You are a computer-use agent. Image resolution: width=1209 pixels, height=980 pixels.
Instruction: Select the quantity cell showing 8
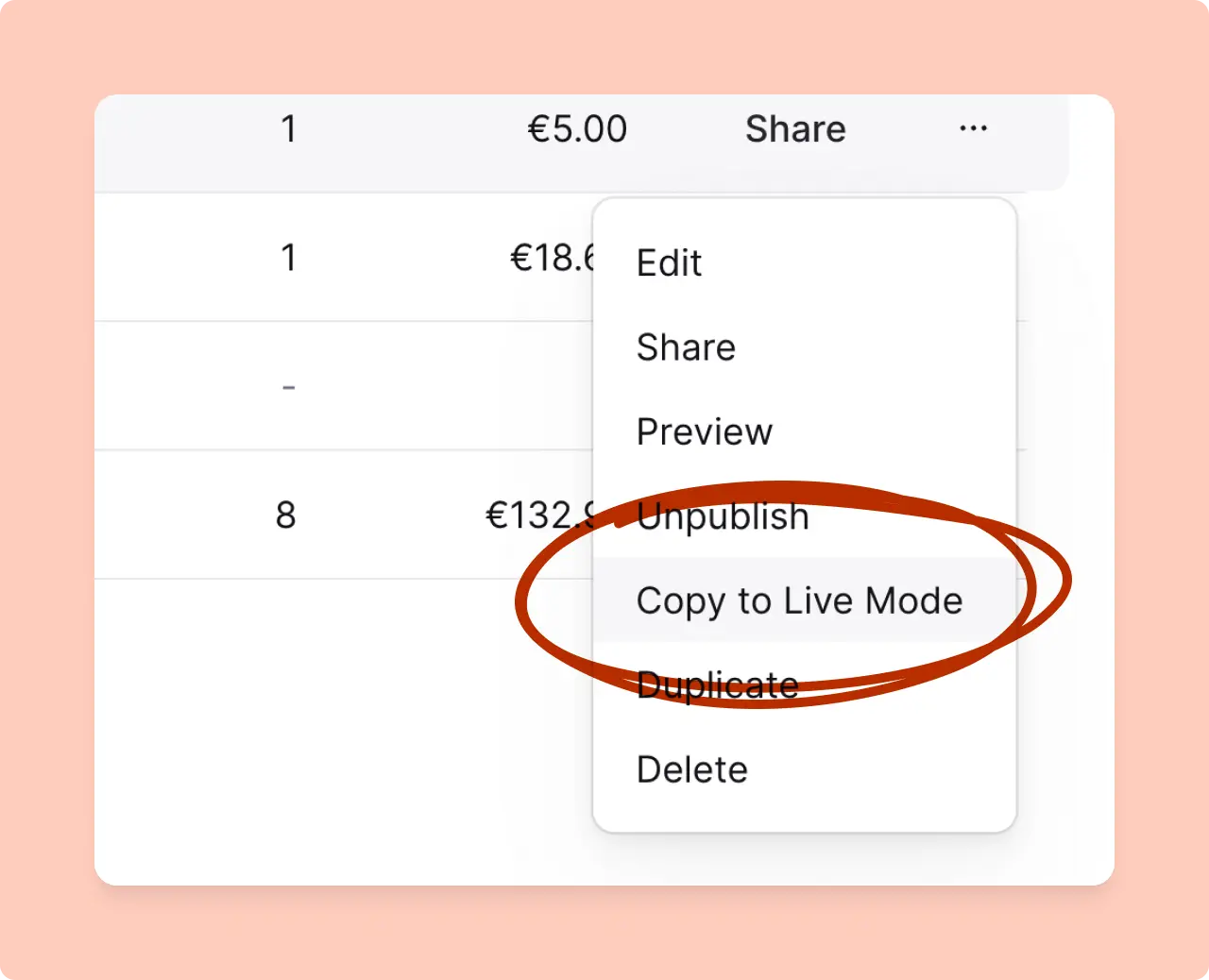point(285,515)
